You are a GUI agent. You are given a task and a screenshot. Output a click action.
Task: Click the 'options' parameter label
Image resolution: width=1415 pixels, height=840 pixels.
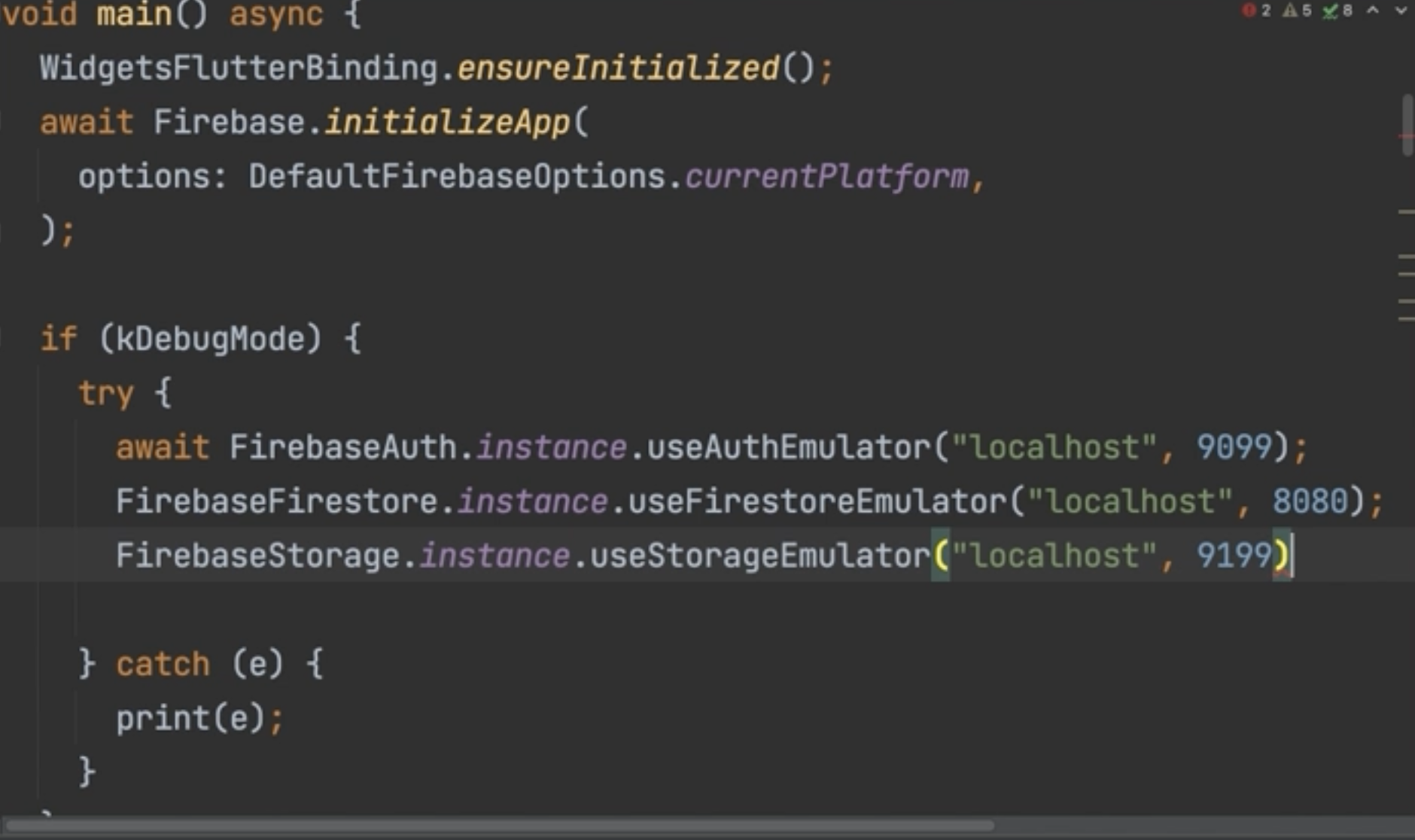click(x=145, y=177)
